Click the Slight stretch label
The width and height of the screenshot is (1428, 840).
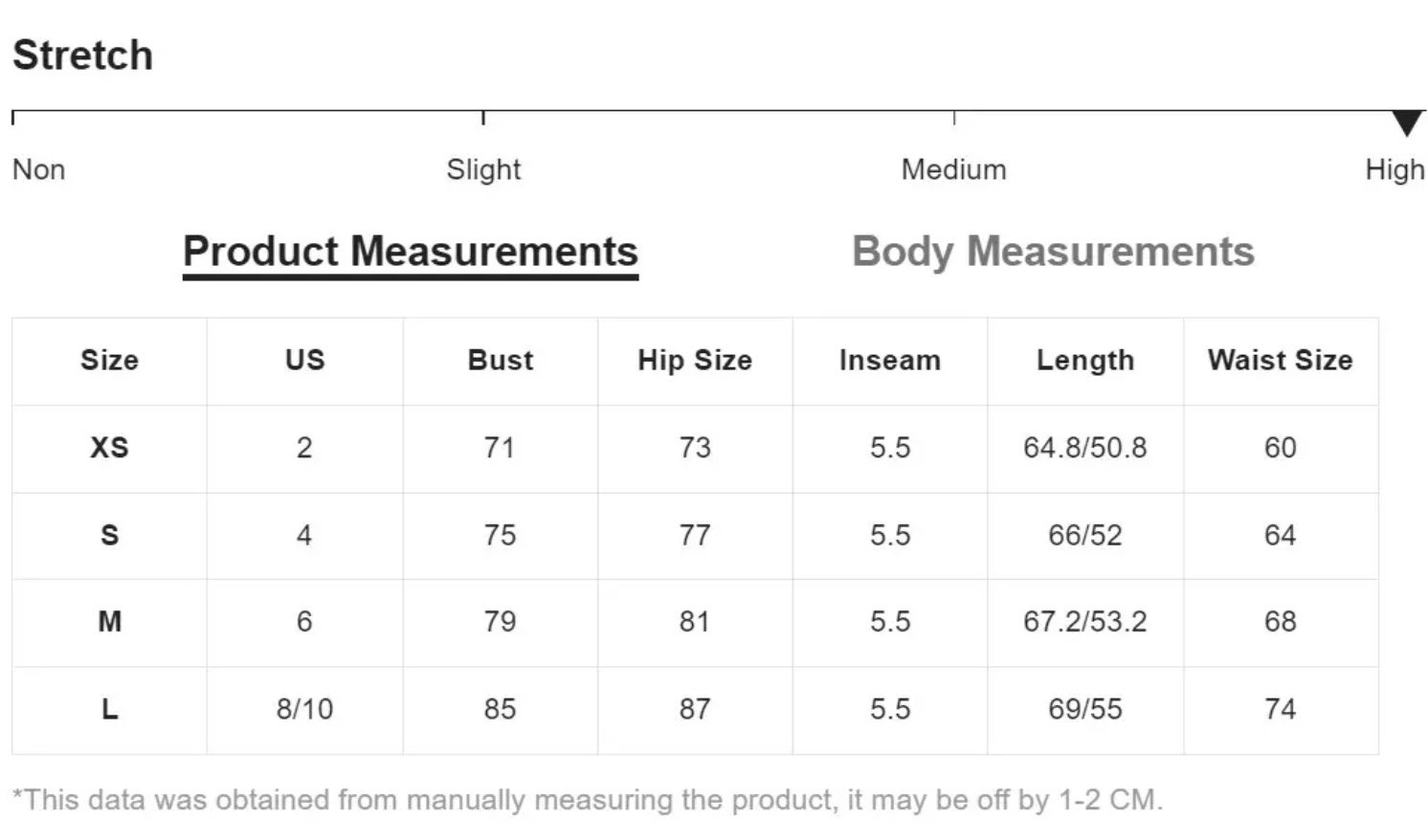click(x=483, y=169)
